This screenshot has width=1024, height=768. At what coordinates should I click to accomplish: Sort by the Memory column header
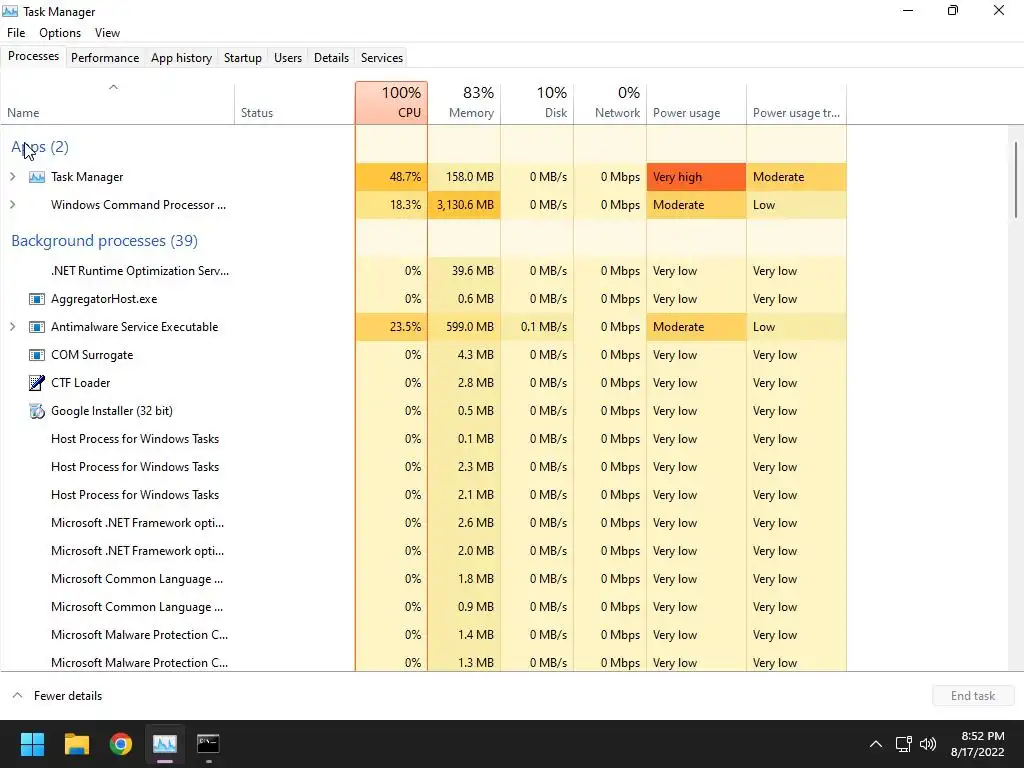464,103
